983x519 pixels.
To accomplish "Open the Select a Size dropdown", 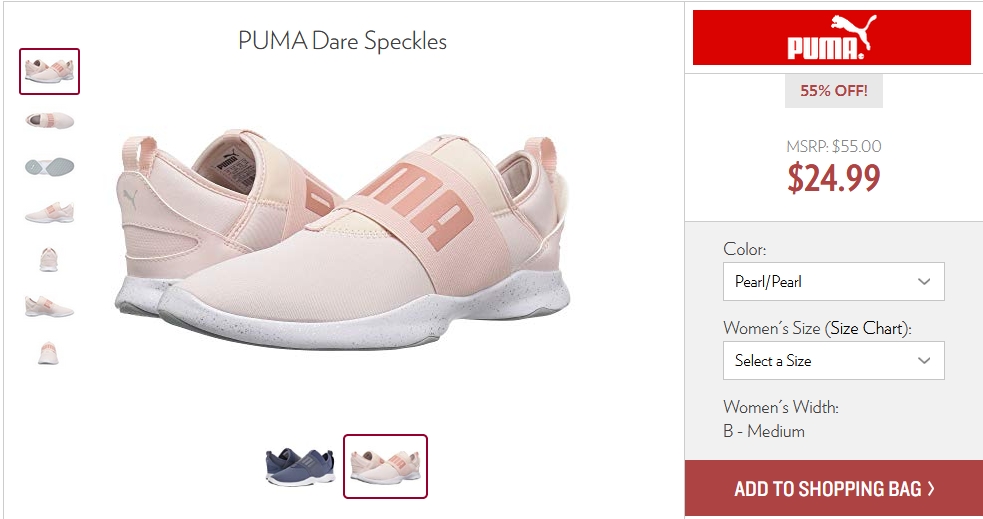I will pyautogui.click(x=833, y=360).
